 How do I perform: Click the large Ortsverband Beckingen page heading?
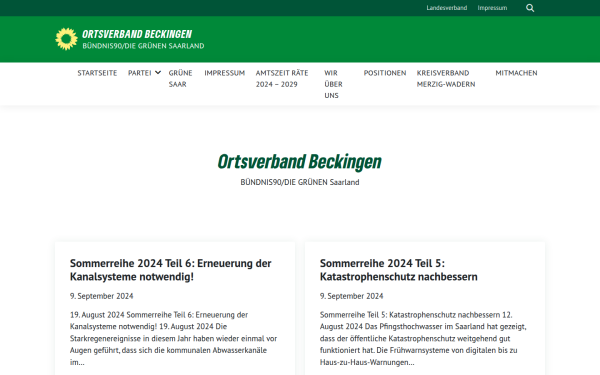tap(300, 161)
